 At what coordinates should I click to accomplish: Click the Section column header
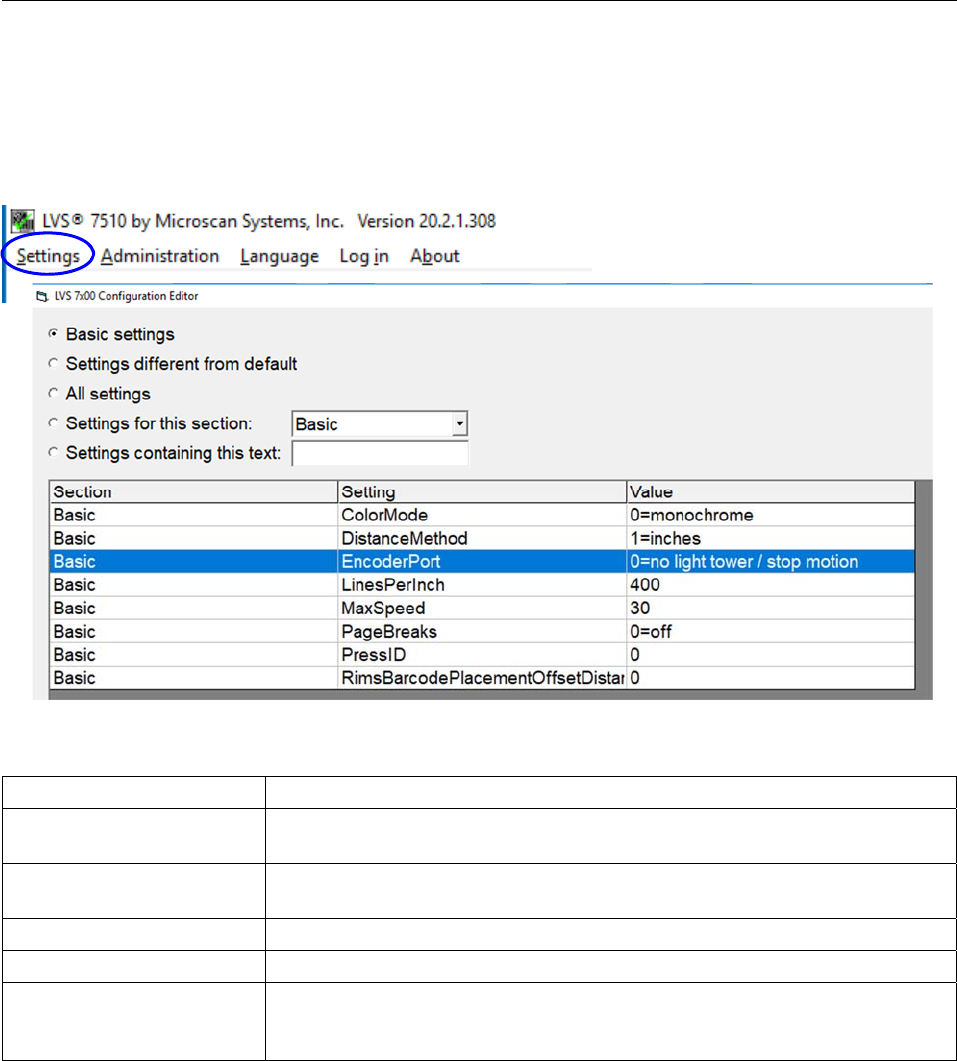[x=194, y=492]
